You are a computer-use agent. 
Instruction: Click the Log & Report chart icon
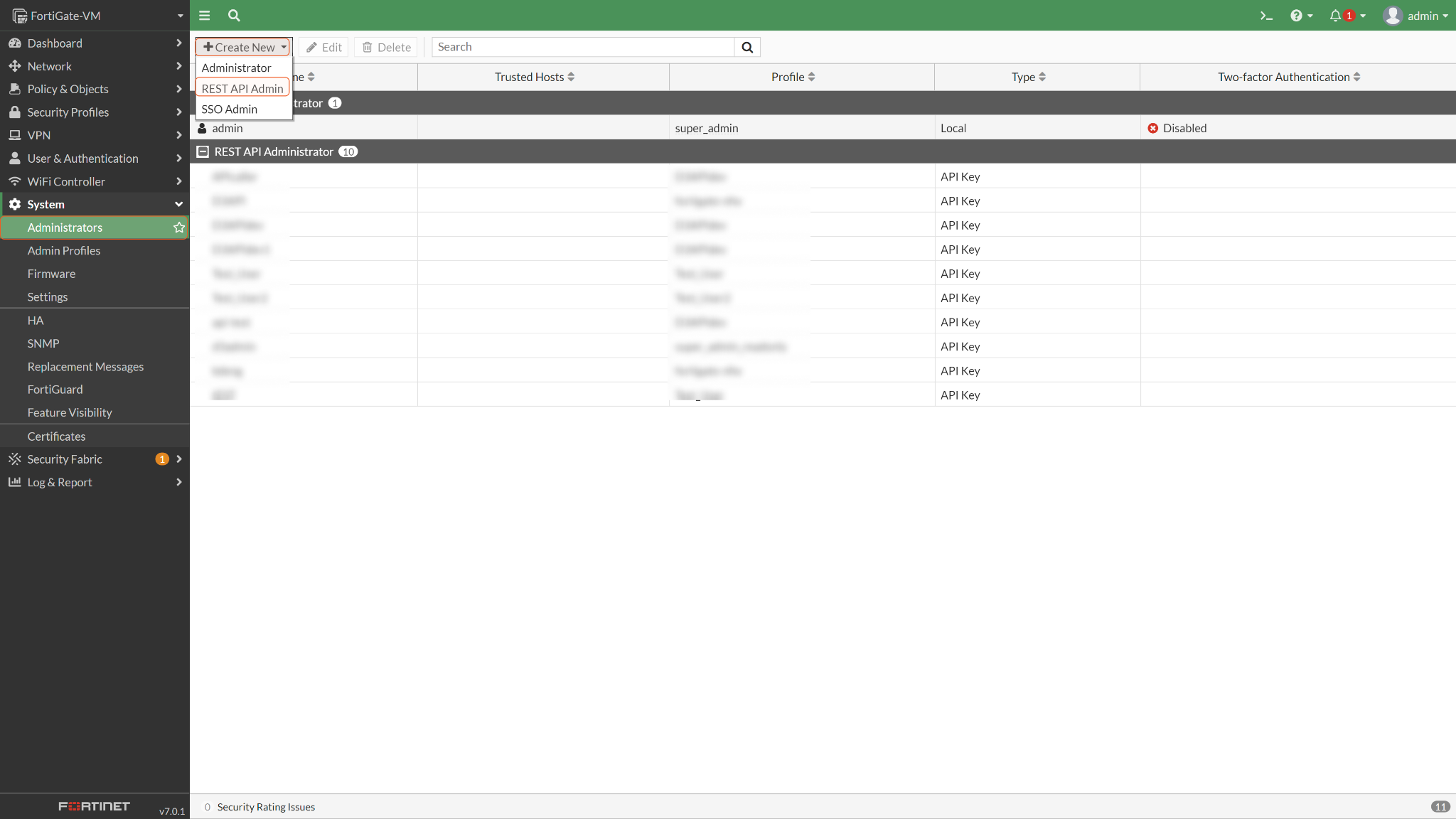click(14, 482)
